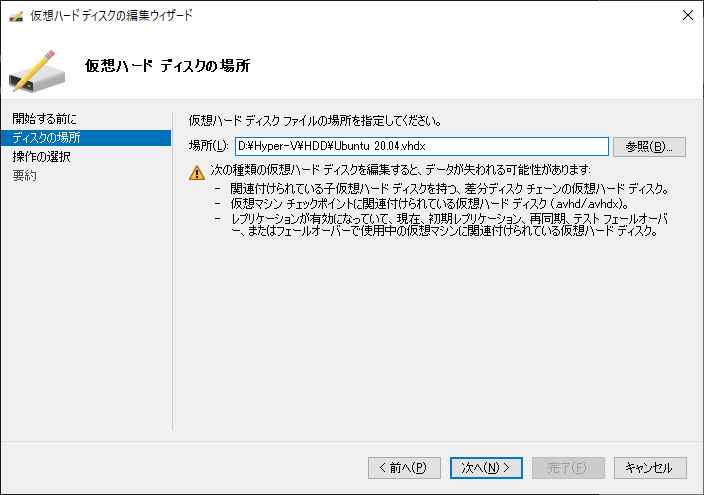This screenshot has height=495, width=704.
Task: Click into the 場所 path input field
Action: pyautogui.click(x=422, y=146)
